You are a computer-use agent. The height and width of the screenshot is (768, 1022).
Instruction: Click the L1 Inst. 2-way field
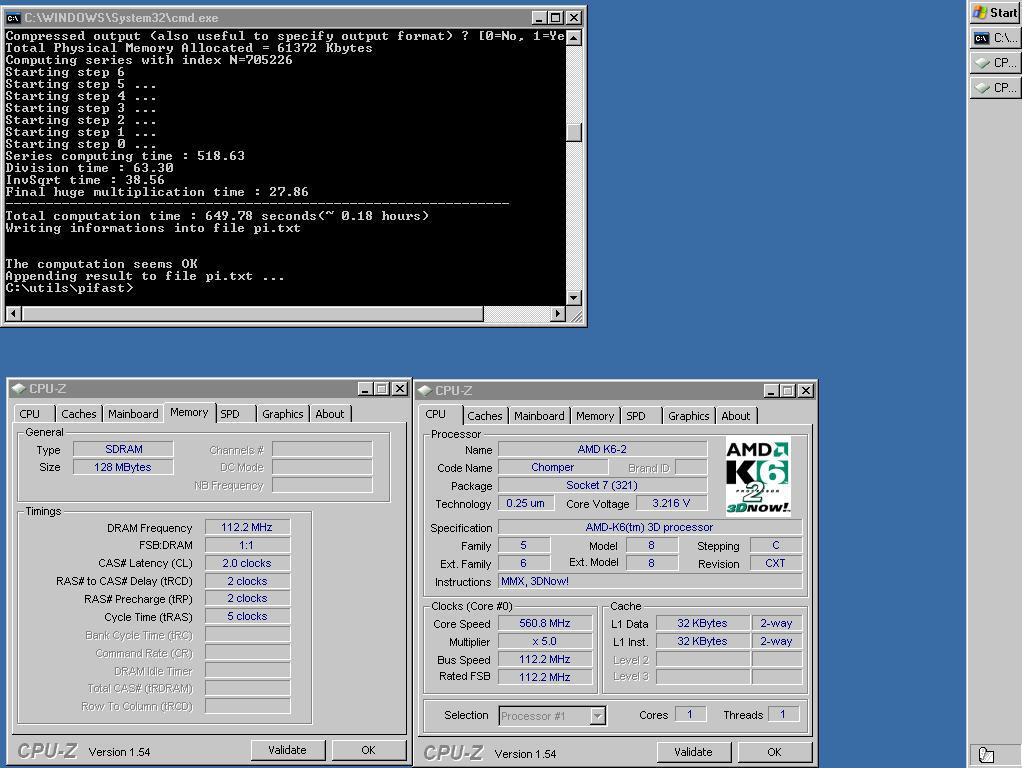tap(776, 642)
